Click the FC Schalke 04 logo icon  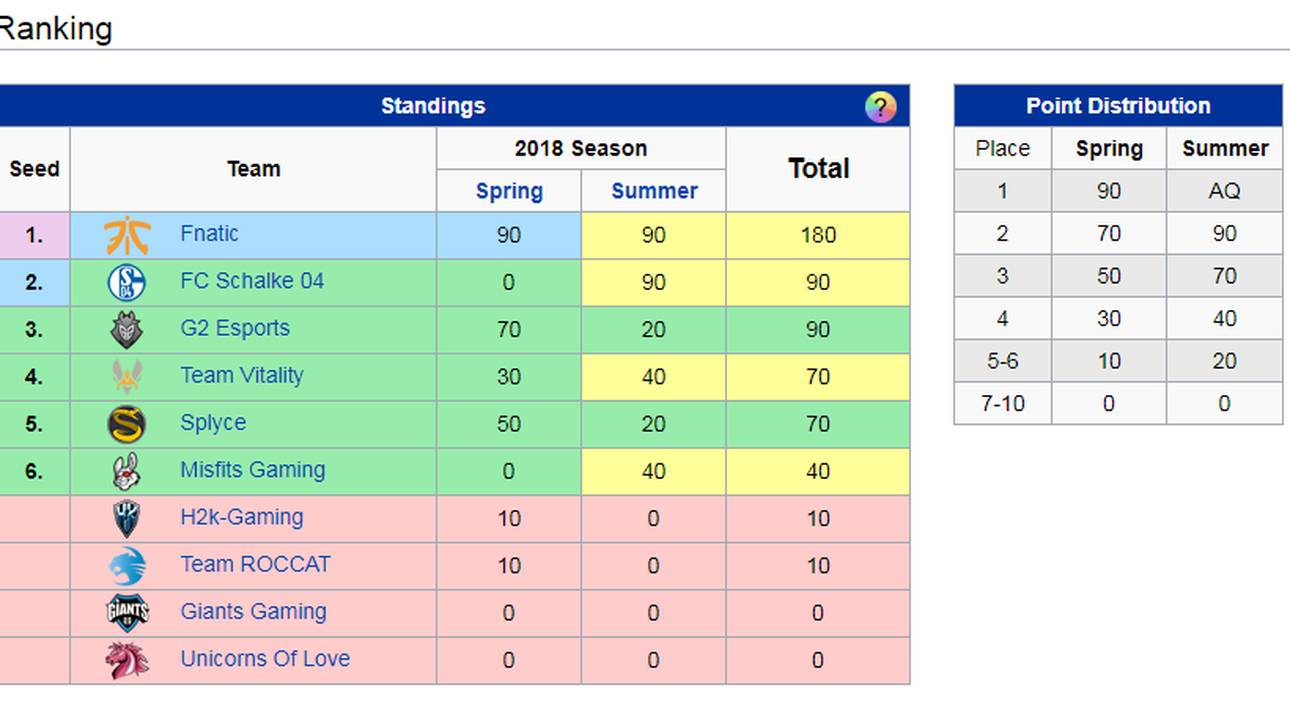pyautogui.click(x=126, y=282)
